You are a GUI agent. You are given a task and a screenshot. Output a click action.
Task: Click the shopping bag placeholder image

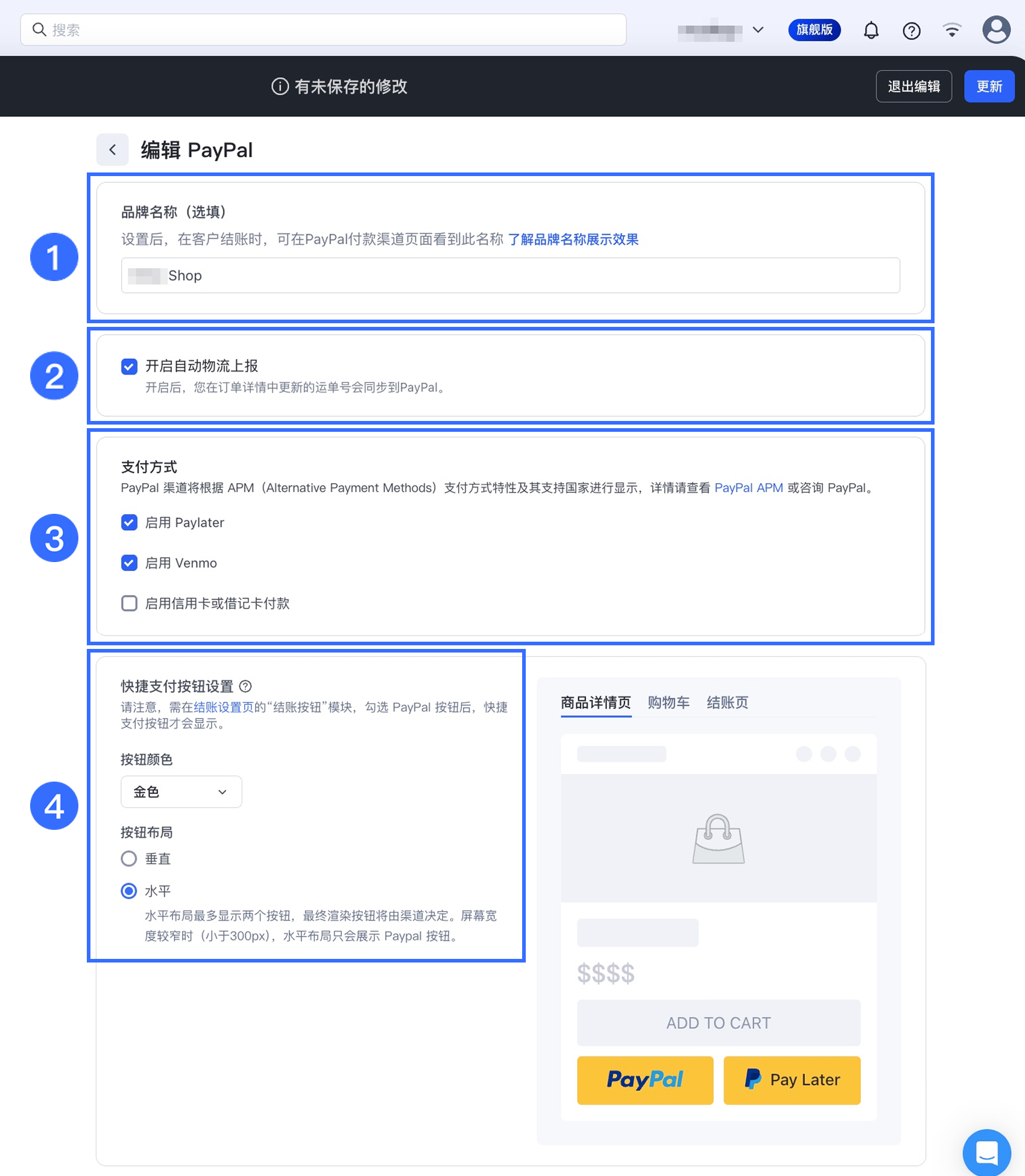(x=718, y=838)
